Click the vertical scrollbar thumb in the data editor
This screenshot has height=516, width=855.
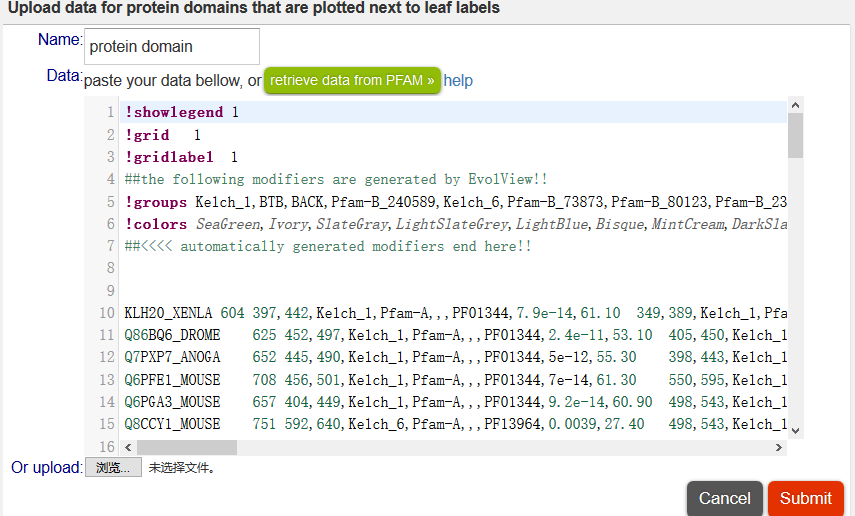(795, 136)
